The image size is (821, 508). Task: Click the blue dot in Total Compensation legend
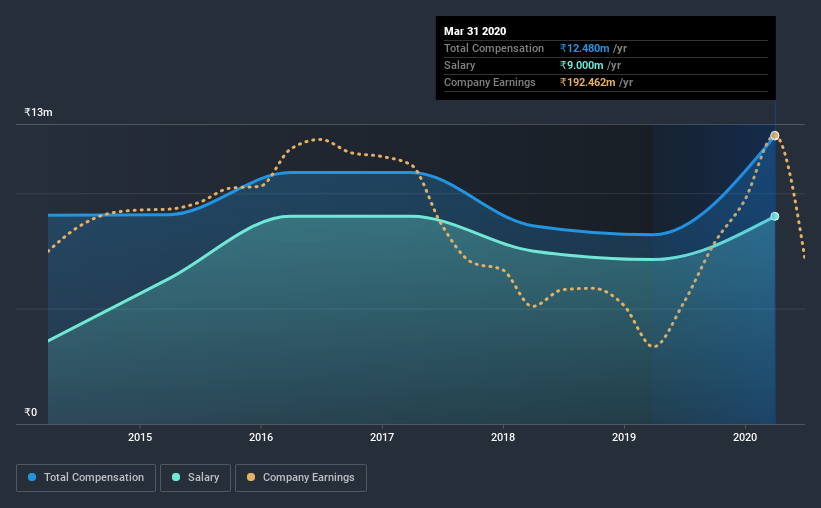point(32,477)
